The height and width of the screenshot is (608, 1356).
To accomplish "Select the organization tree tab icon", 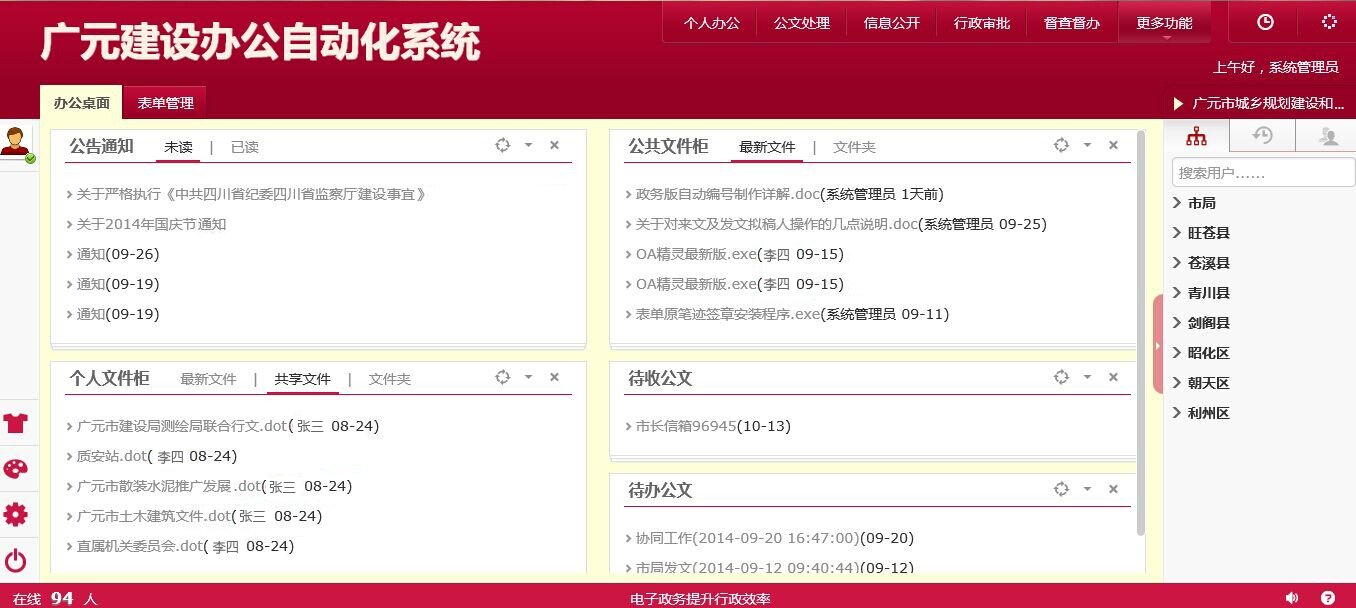I will coord(1196,137).
